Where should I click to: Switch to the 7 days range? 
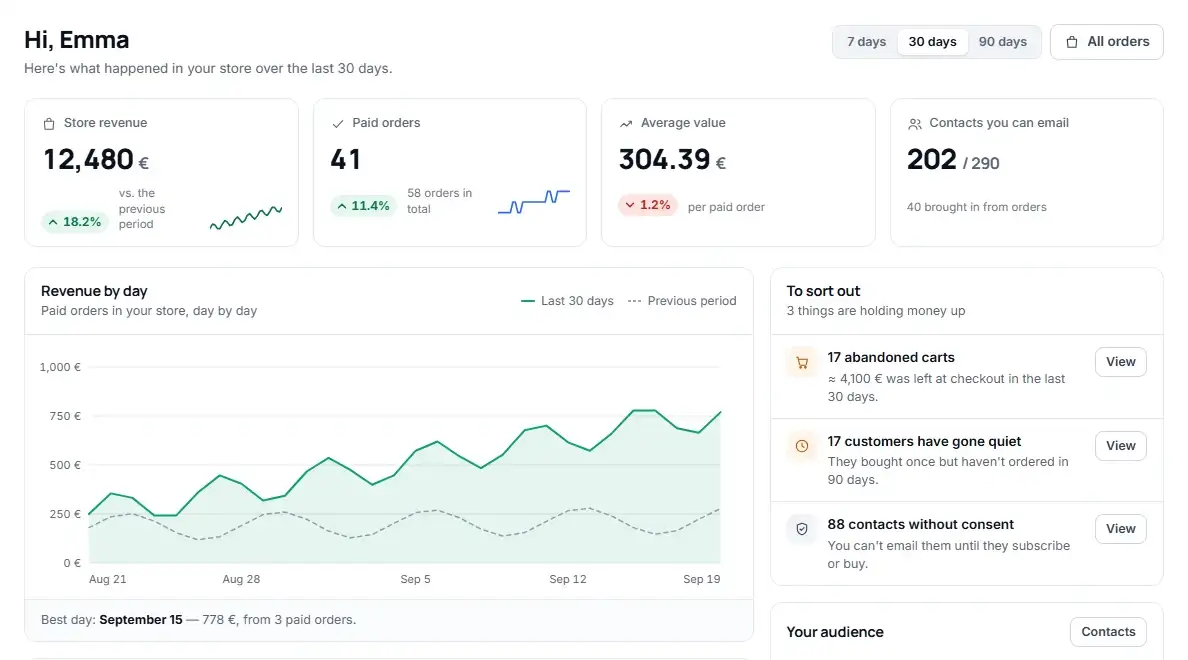pyautogui.click(x=866, y=42)
